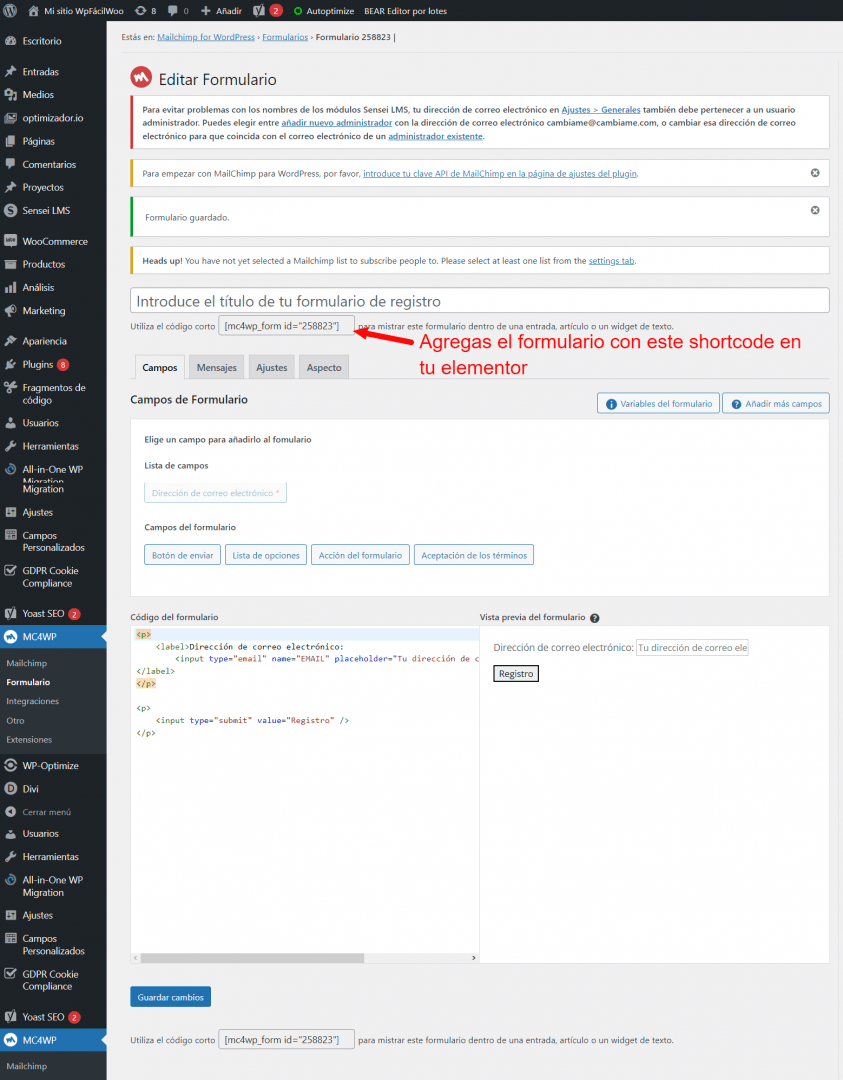Dismiss the MailChimp API key notice
Viewport: 843px width, 1080px height.
click(x=815, y=173)
